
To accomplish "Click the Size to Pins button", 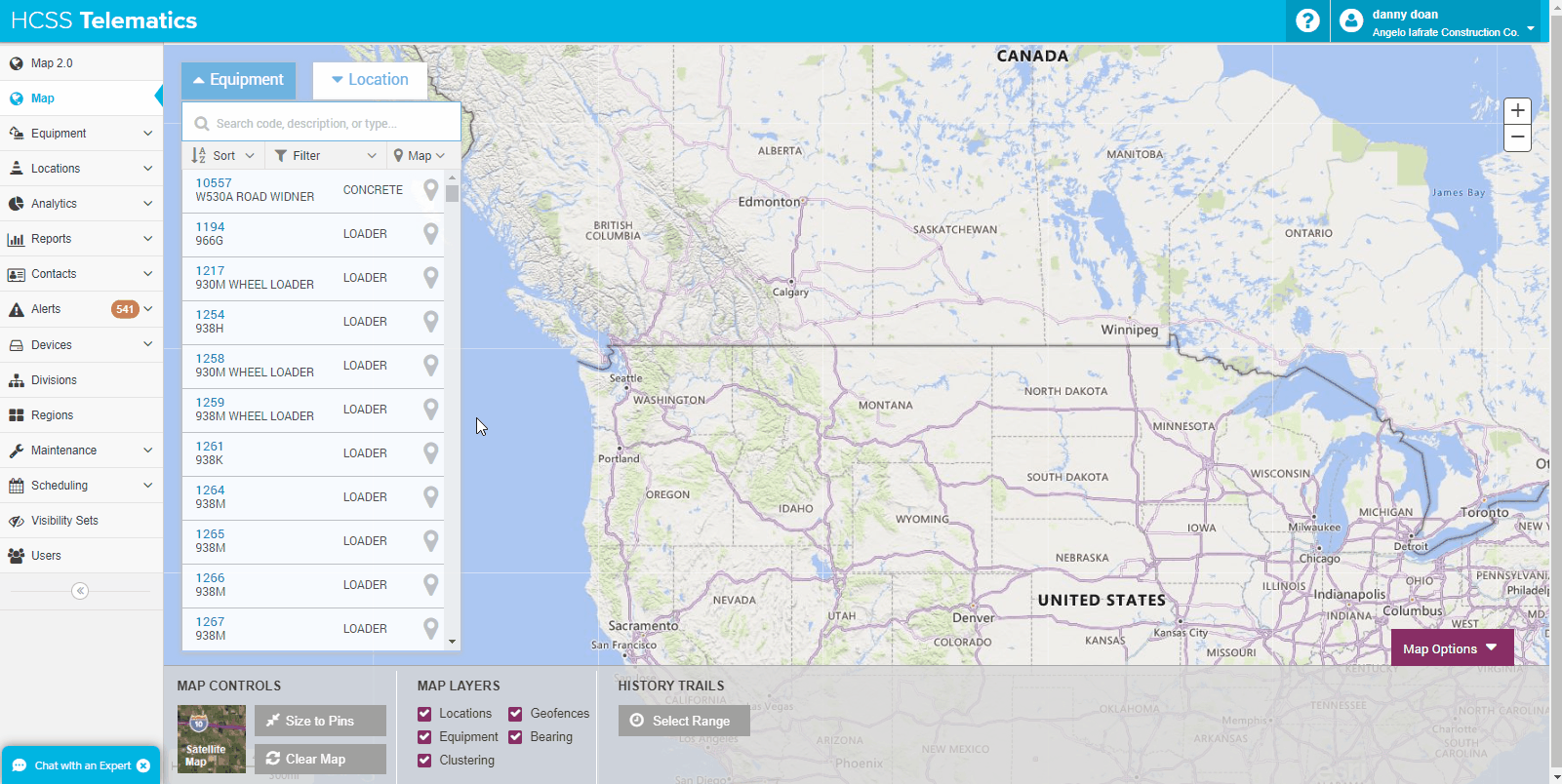I will click(320, 721).
